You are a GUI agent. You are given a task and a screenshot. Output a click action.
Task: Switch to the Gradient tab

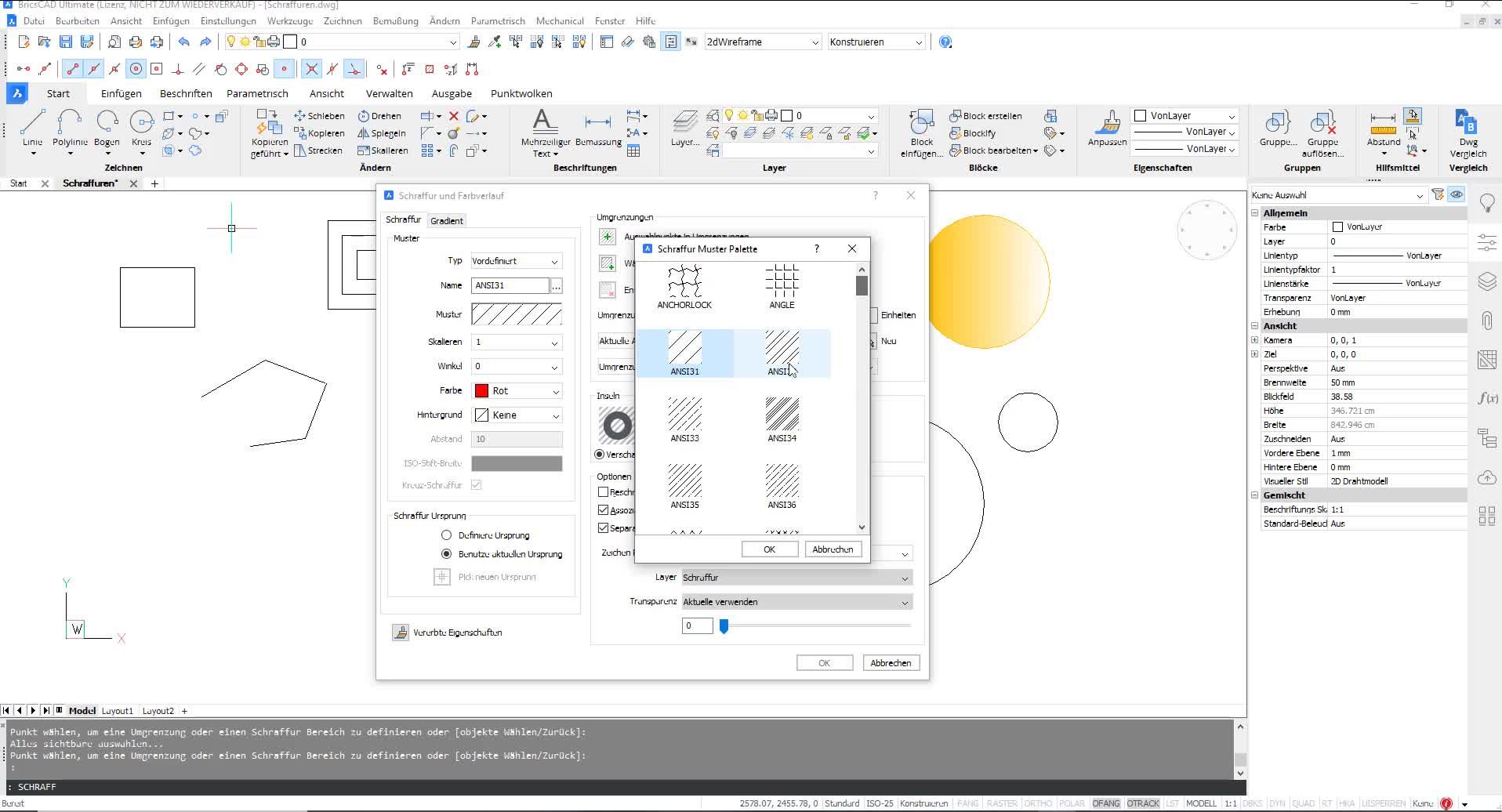point(447,221)
